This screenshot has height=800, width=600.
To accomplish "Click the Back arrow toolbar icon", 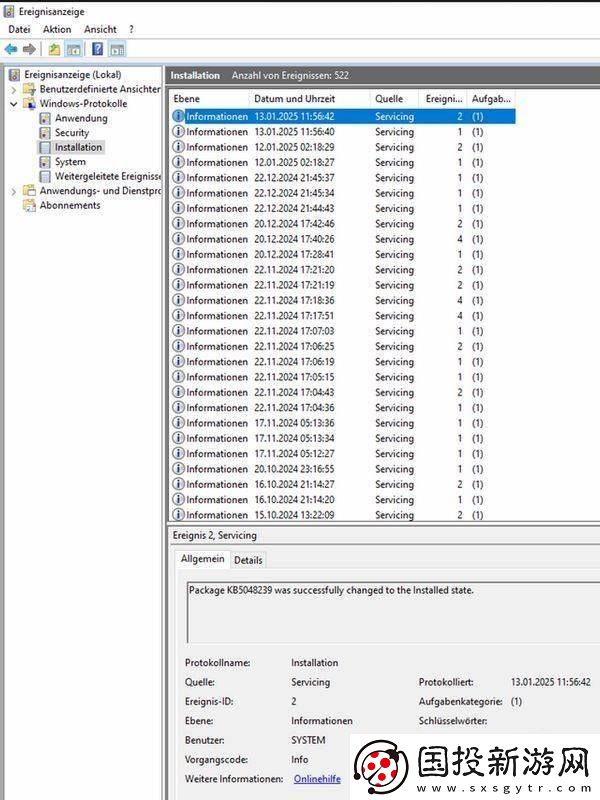I will coord(11,49).
